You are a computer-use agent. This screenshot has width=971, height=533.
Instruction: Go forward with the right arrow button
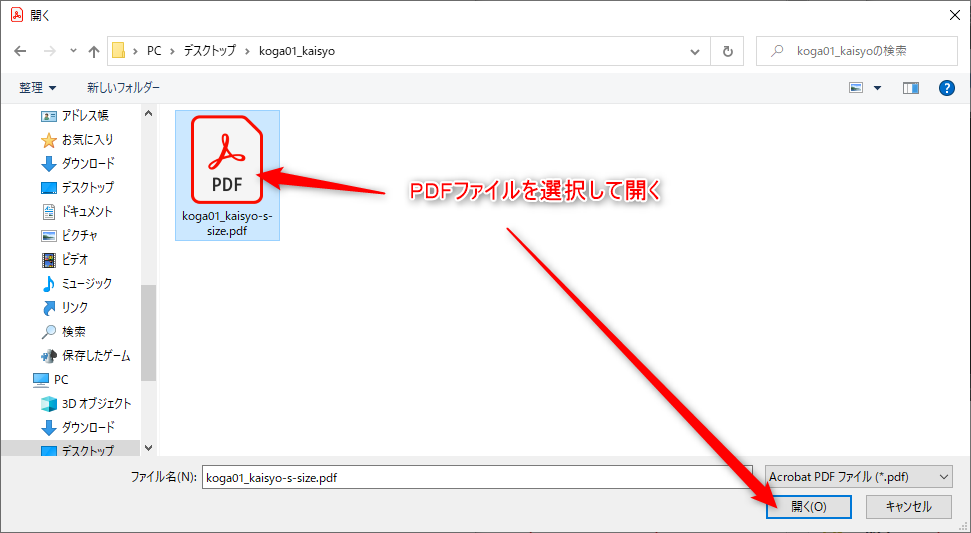[50, 51]
